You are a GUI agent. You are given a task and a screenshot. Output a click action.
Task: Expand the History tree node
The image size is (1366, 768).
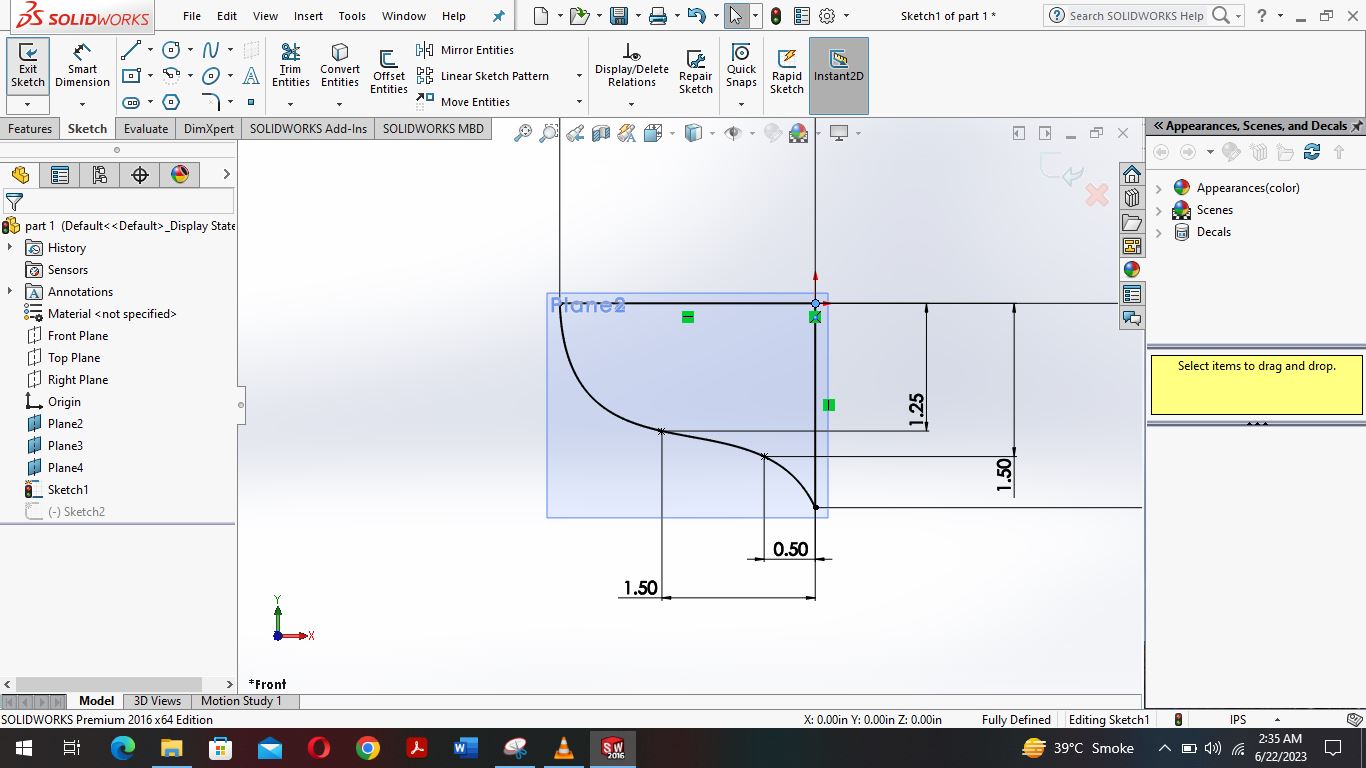[10, 247]
